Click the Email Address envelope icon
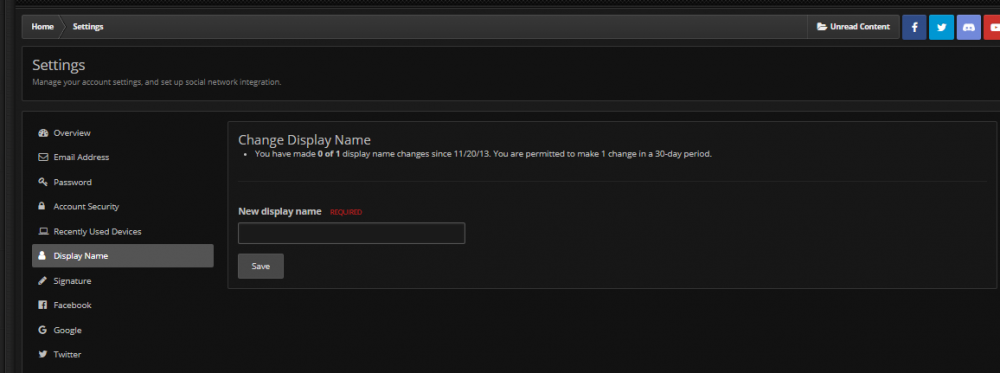 pyautogui.click(x=43, y=157)
